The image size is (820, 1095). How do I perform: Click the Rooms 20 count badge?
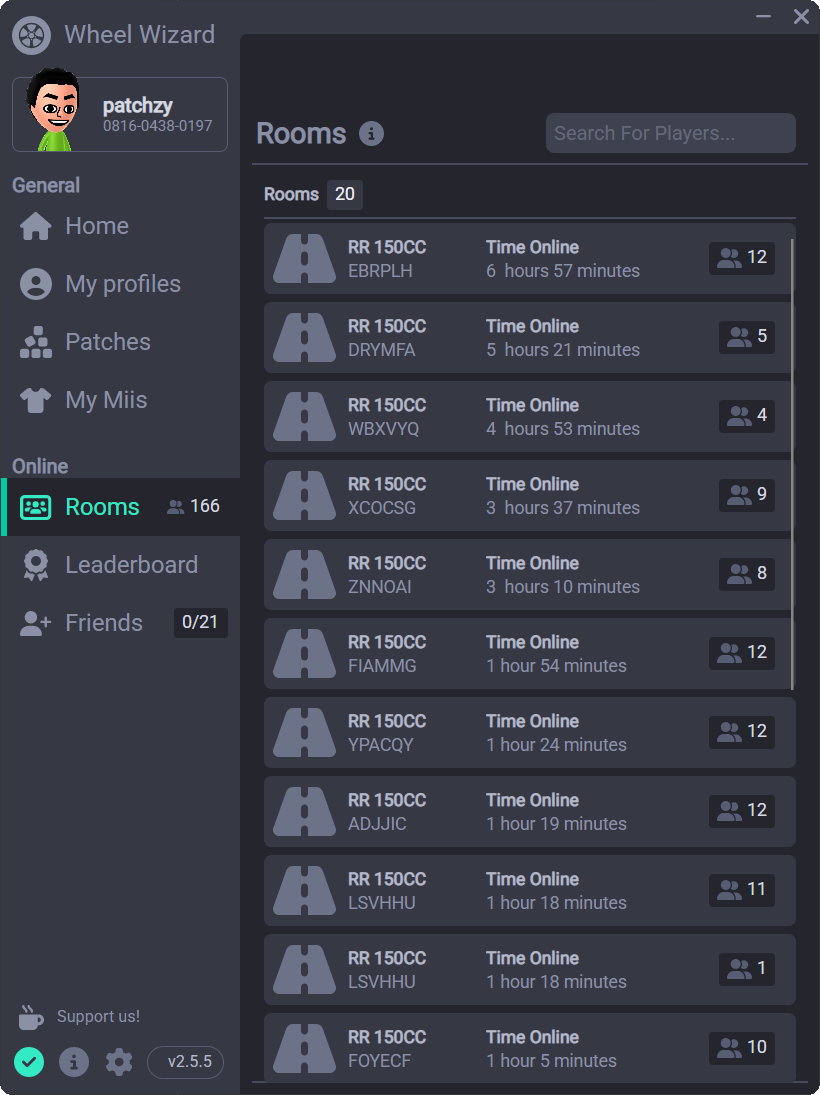point(344,194)
